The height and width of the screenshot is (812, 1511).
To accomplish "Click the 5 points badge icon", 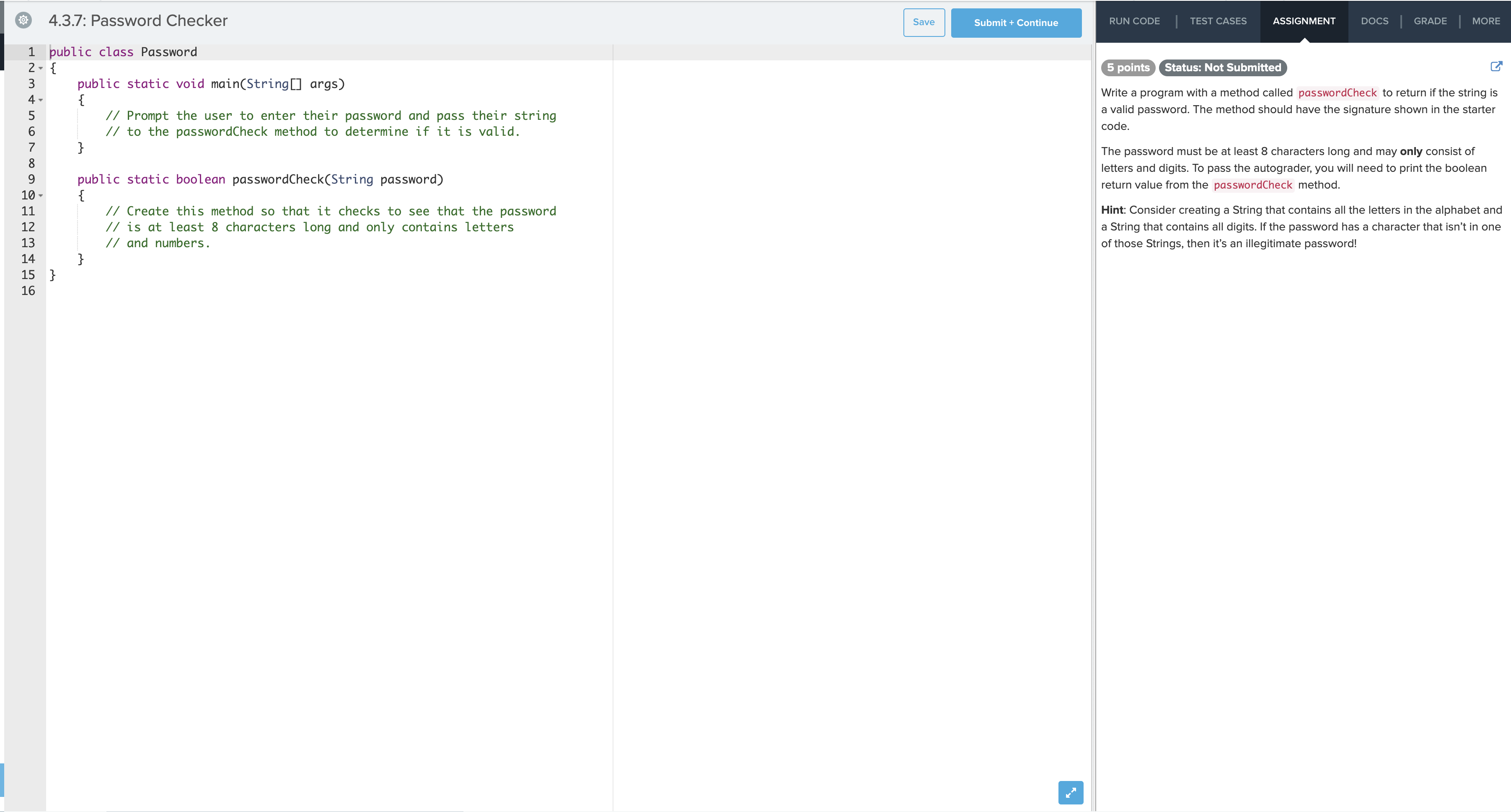I will [x=1127, y=67].
